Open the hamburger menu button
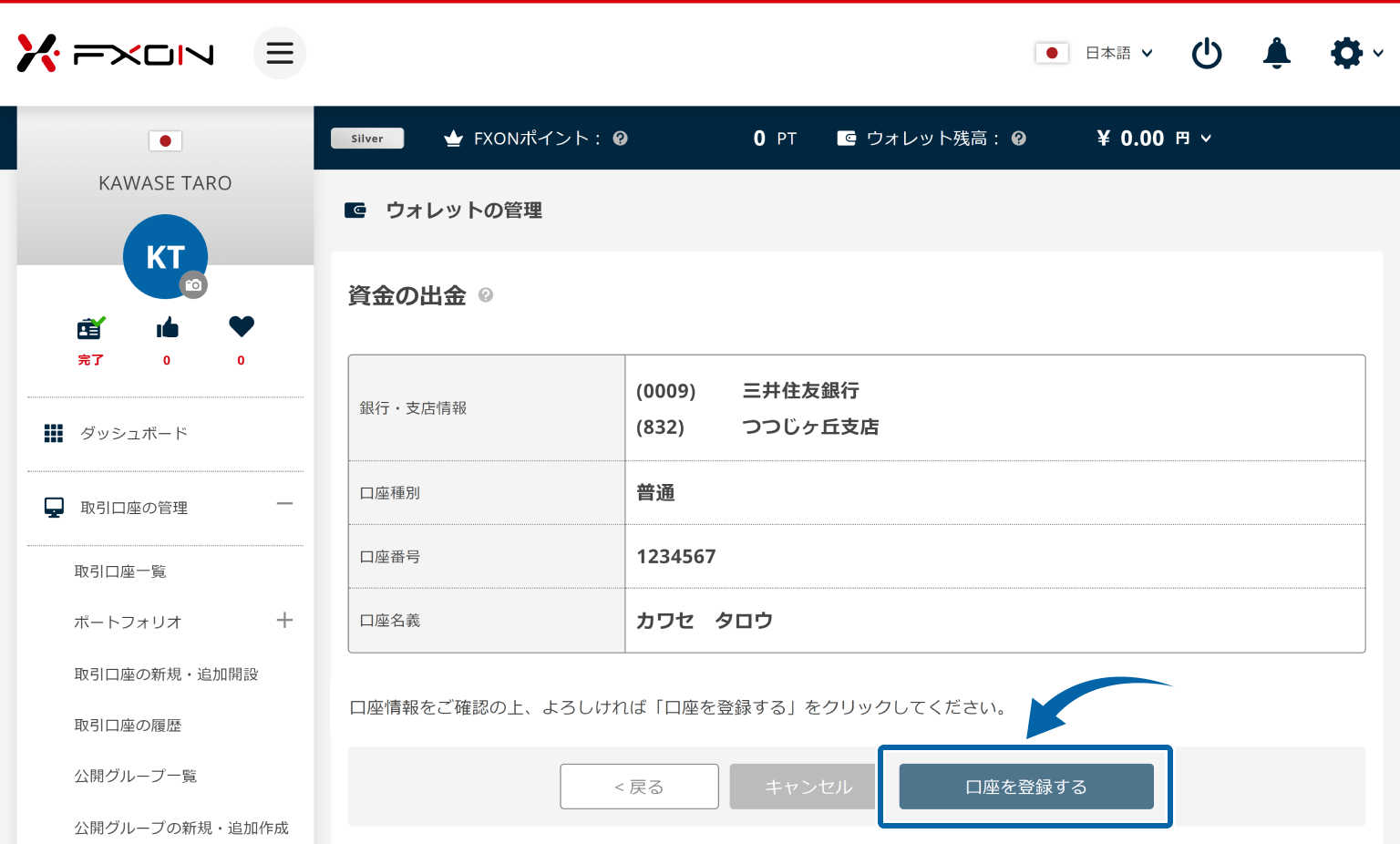The width and height of the screenshot is (1400, 844). pos(280,53)
